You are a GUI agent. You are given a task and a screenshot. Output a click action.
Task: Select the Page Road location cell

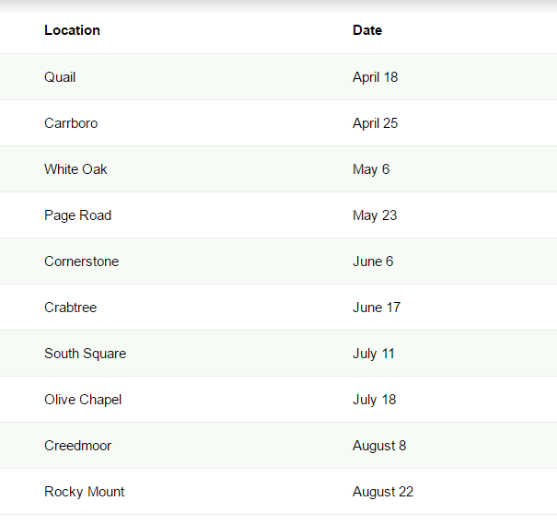point(78,215)
